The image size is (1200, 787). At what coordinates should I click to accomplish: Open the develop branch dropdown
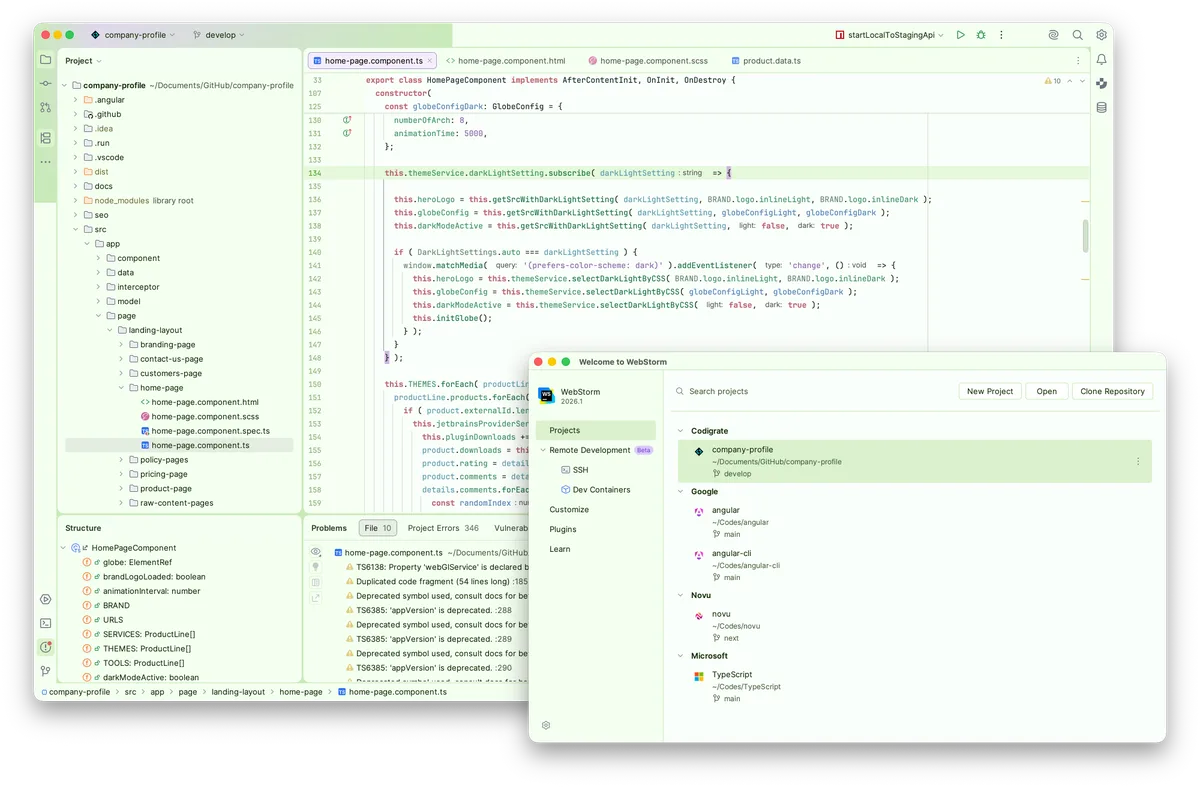click(218, 35)
